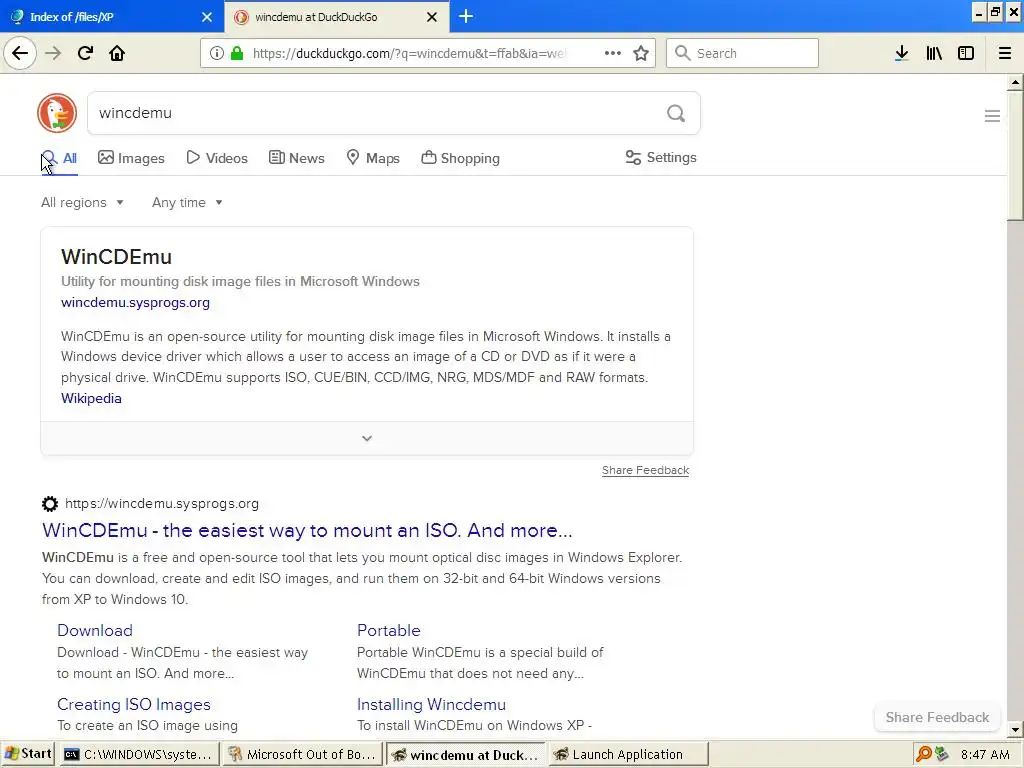Viewport: 1024px width, 768px height.
Task: Switch to Maps results
Action: [373, 158]
